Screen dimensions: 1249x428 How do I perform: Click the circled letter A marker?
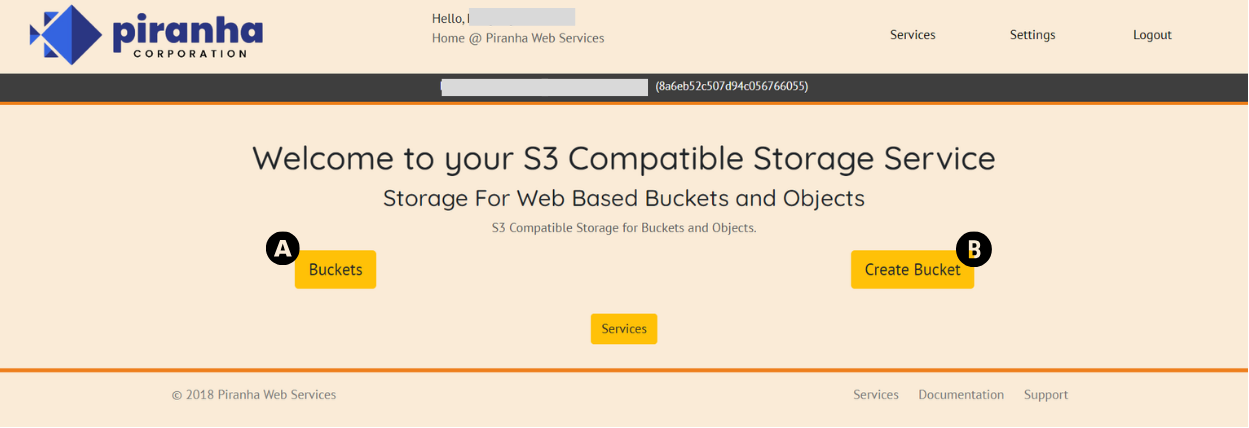(x=283, y=248)
